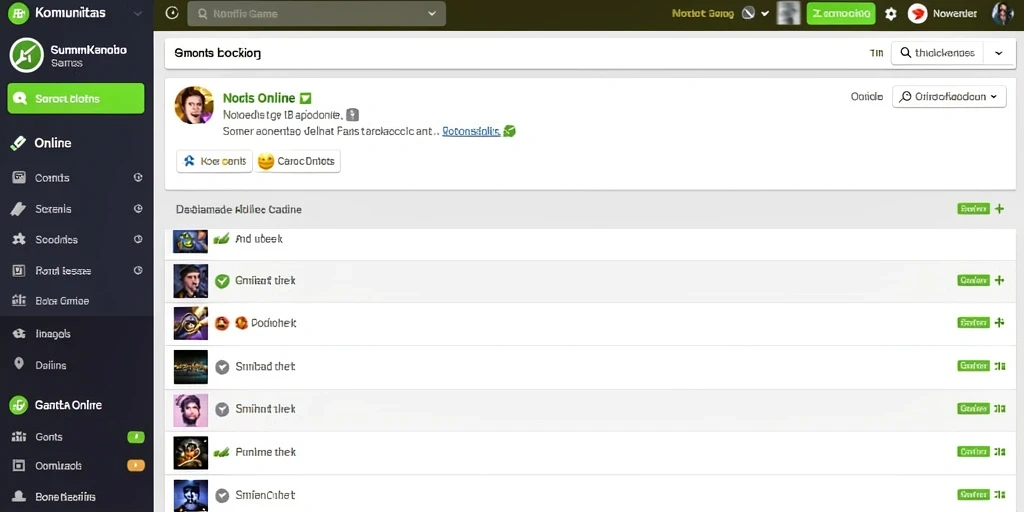Click the circle icon left of top search
This screenshot has height=512, width=1024.
click(x=172, y=13)
